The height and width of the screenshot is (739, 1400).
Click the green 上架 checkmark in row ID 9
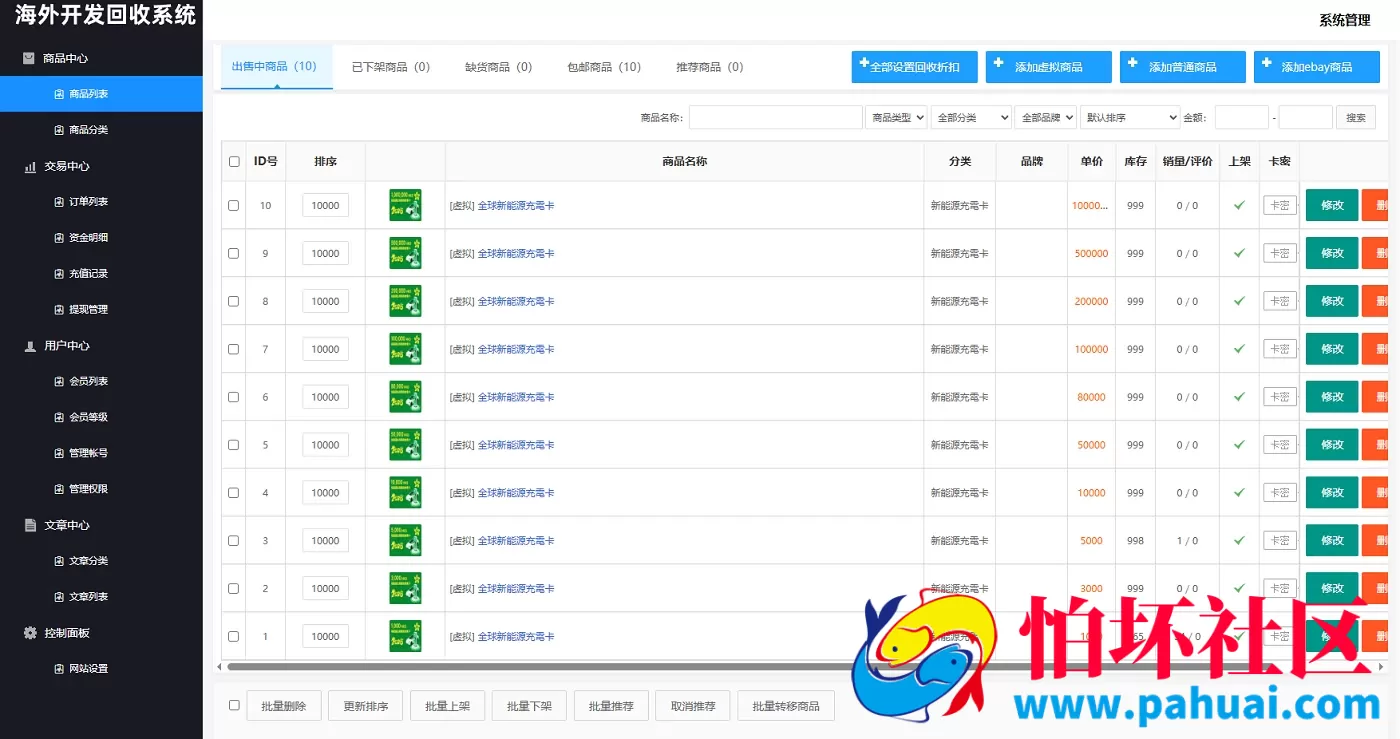(x=1239, y=253)
